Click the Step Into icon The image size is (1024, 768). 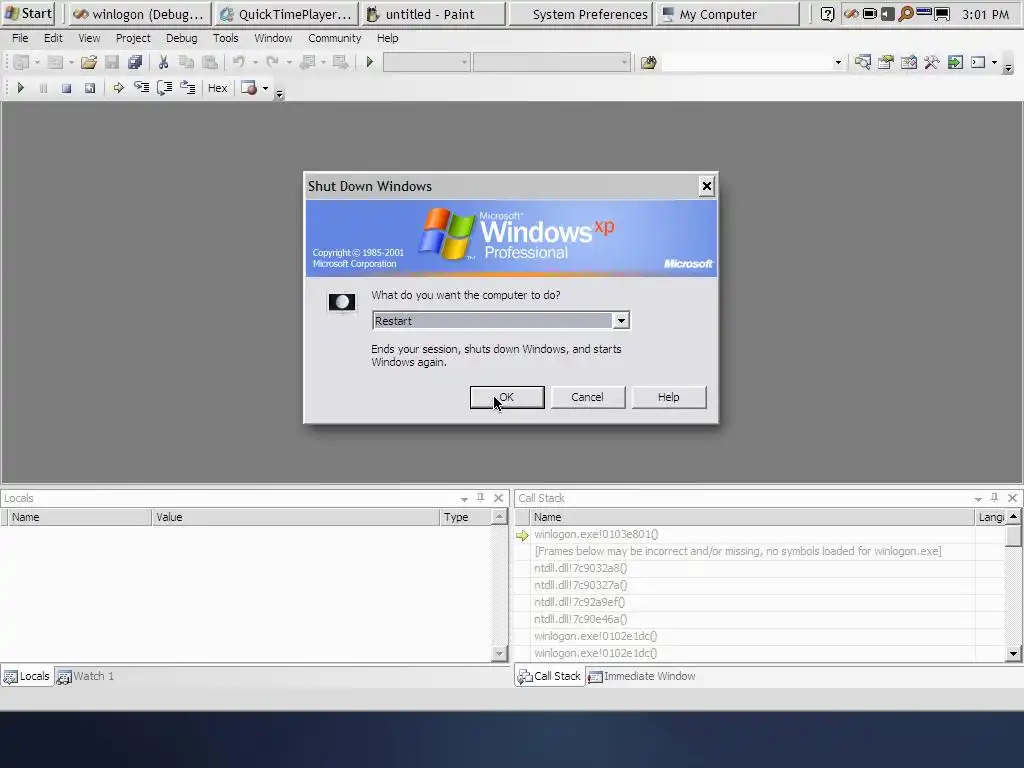pyautogui.click(x=141, y=88)
